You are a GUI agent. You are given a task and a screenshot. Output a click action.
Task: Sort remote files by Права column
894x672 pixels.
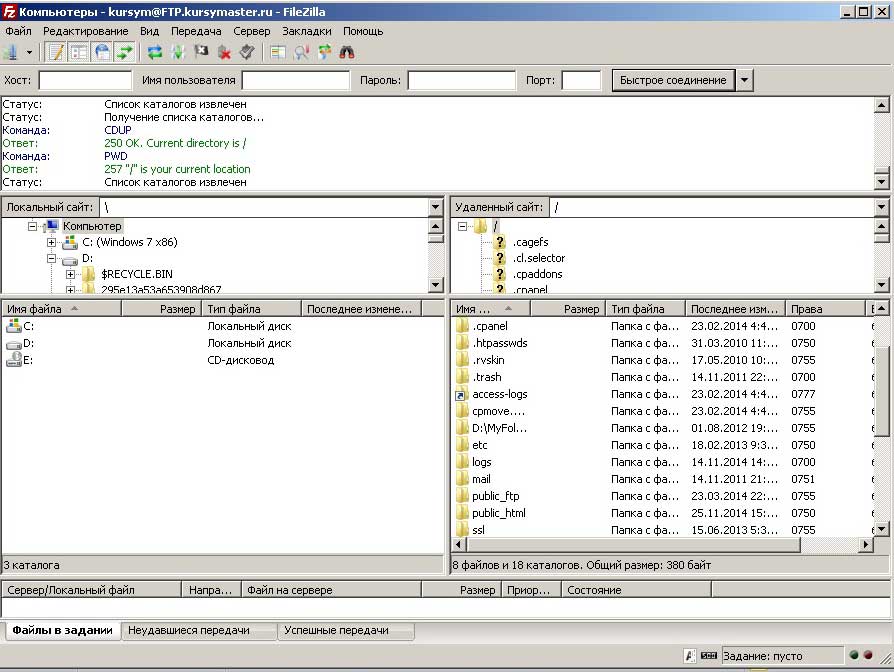tap(826, 309)
